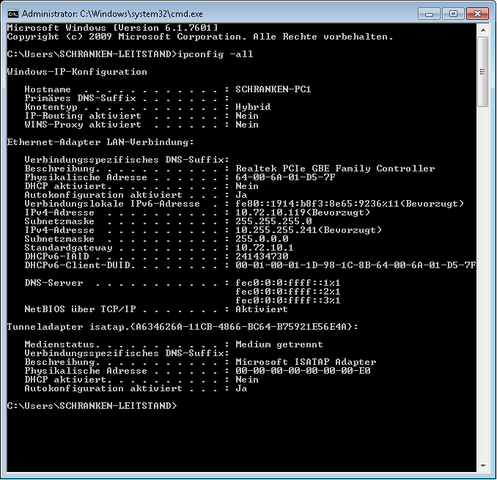This screenshot has width=497, height=480.
Task: Click the physical address 64-00-6A-01-D5-7F
Action: 285,177
